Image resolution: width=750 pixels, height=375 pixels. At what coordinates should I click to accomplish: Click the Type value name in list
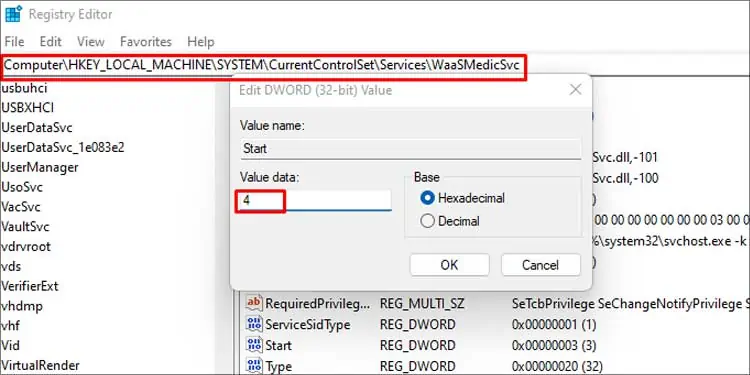point(278,366)
